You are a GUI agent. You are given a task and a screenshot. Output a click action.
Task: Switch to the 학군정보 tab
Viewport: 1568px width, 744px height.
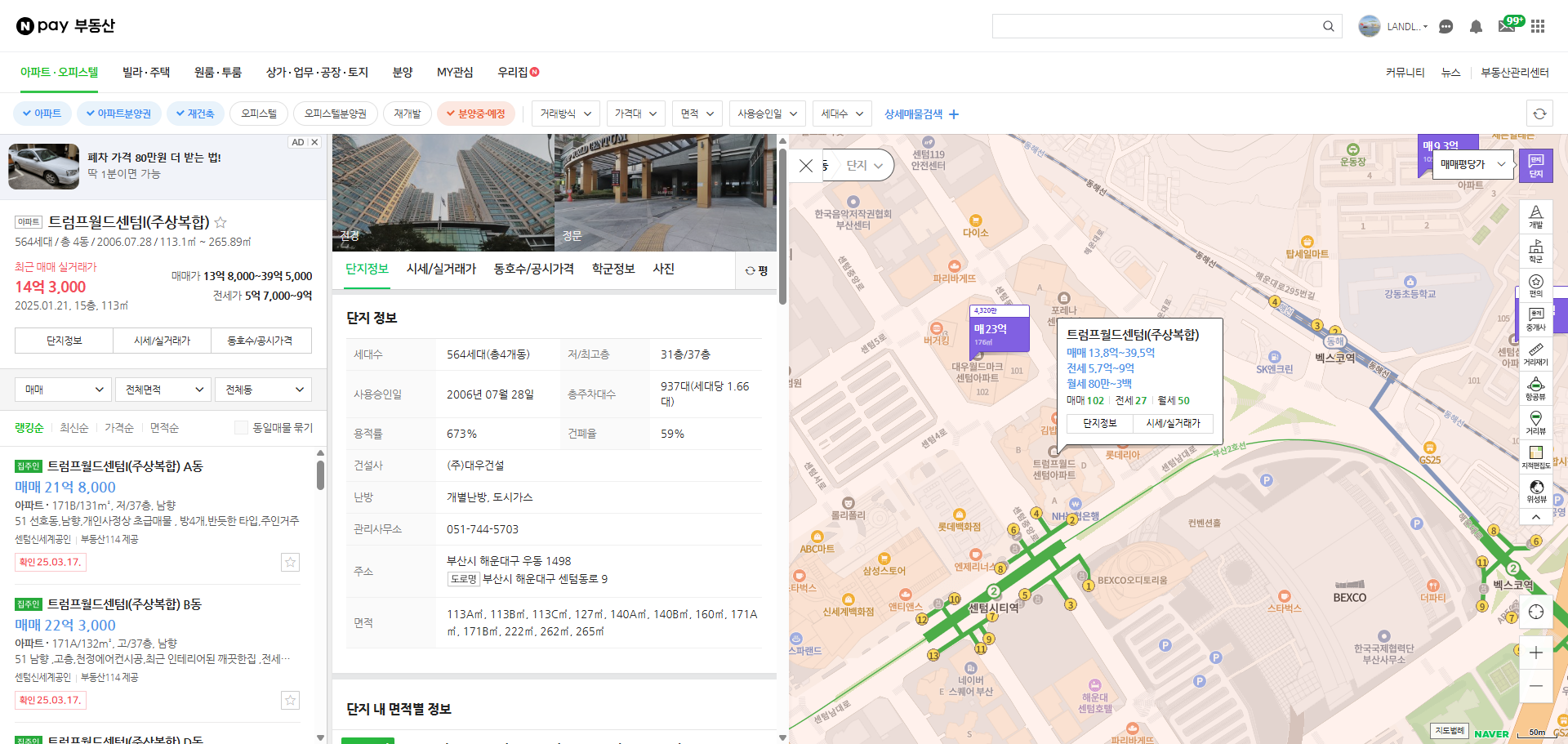click(x=613, y=269)
